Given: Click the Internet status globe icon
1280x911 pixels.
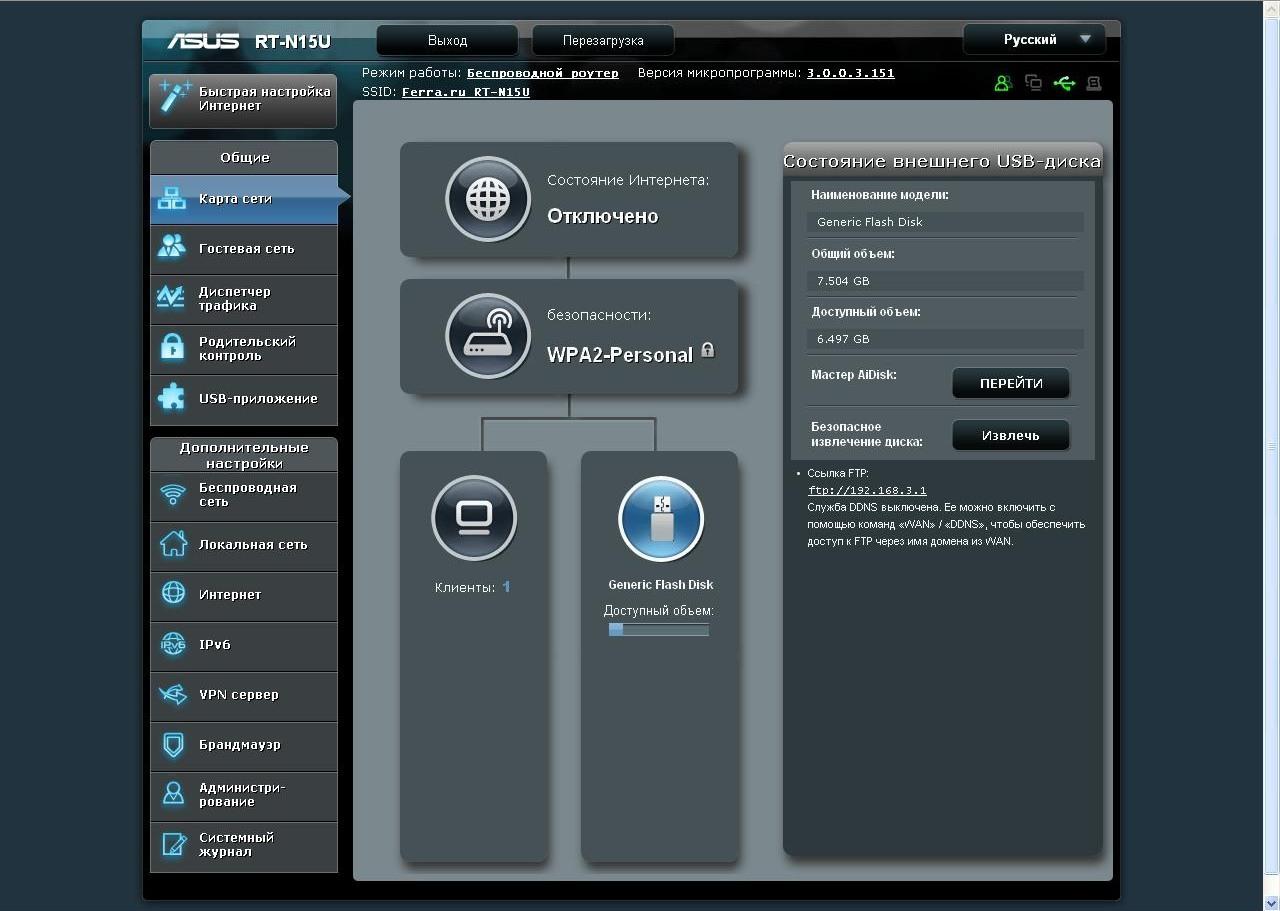Looking at the screenshot, I should pyautogui.click(x=488, y=199).
